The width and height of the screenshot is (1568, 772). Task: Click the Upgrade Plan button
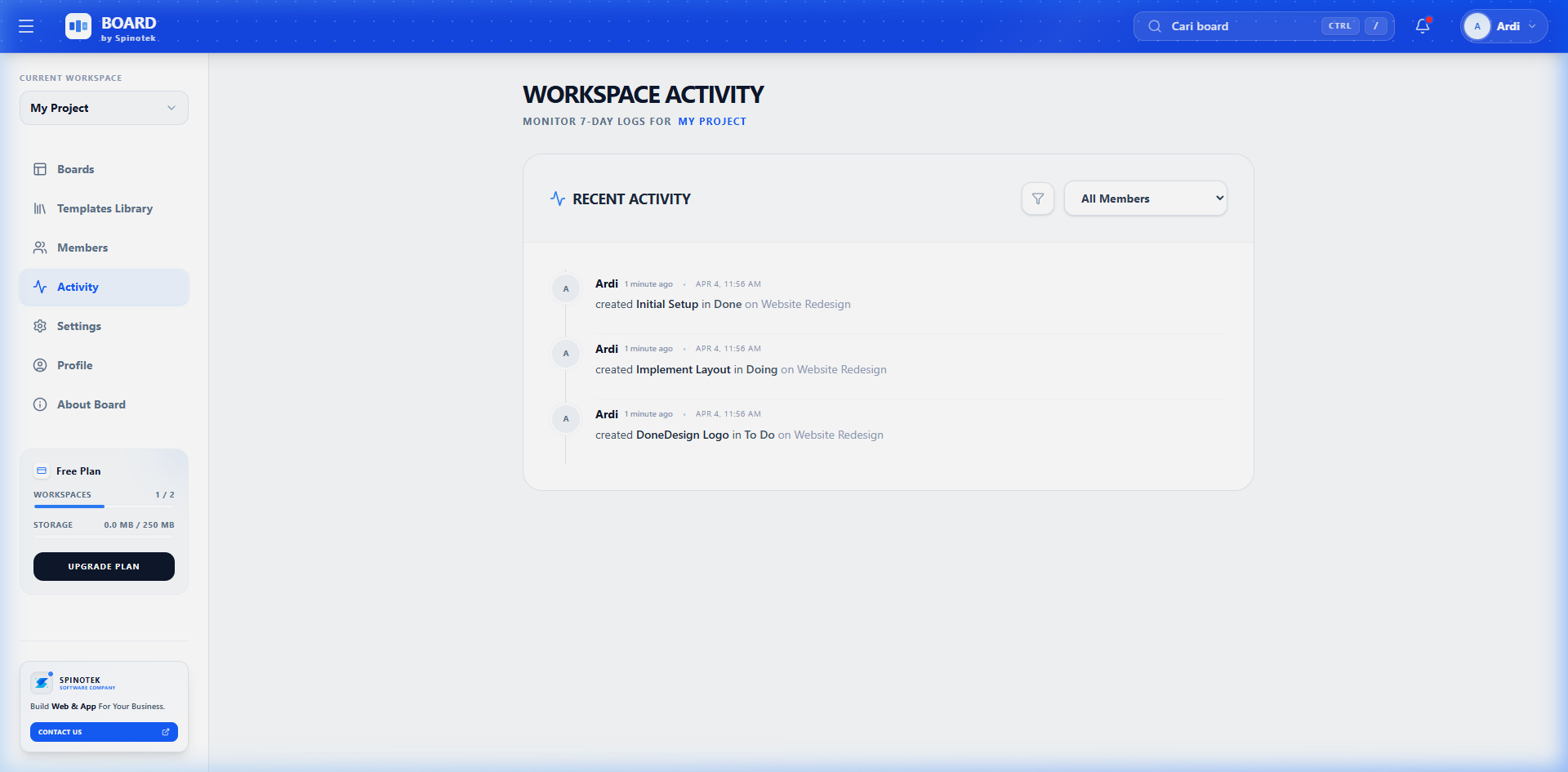(x=104, y=566)
